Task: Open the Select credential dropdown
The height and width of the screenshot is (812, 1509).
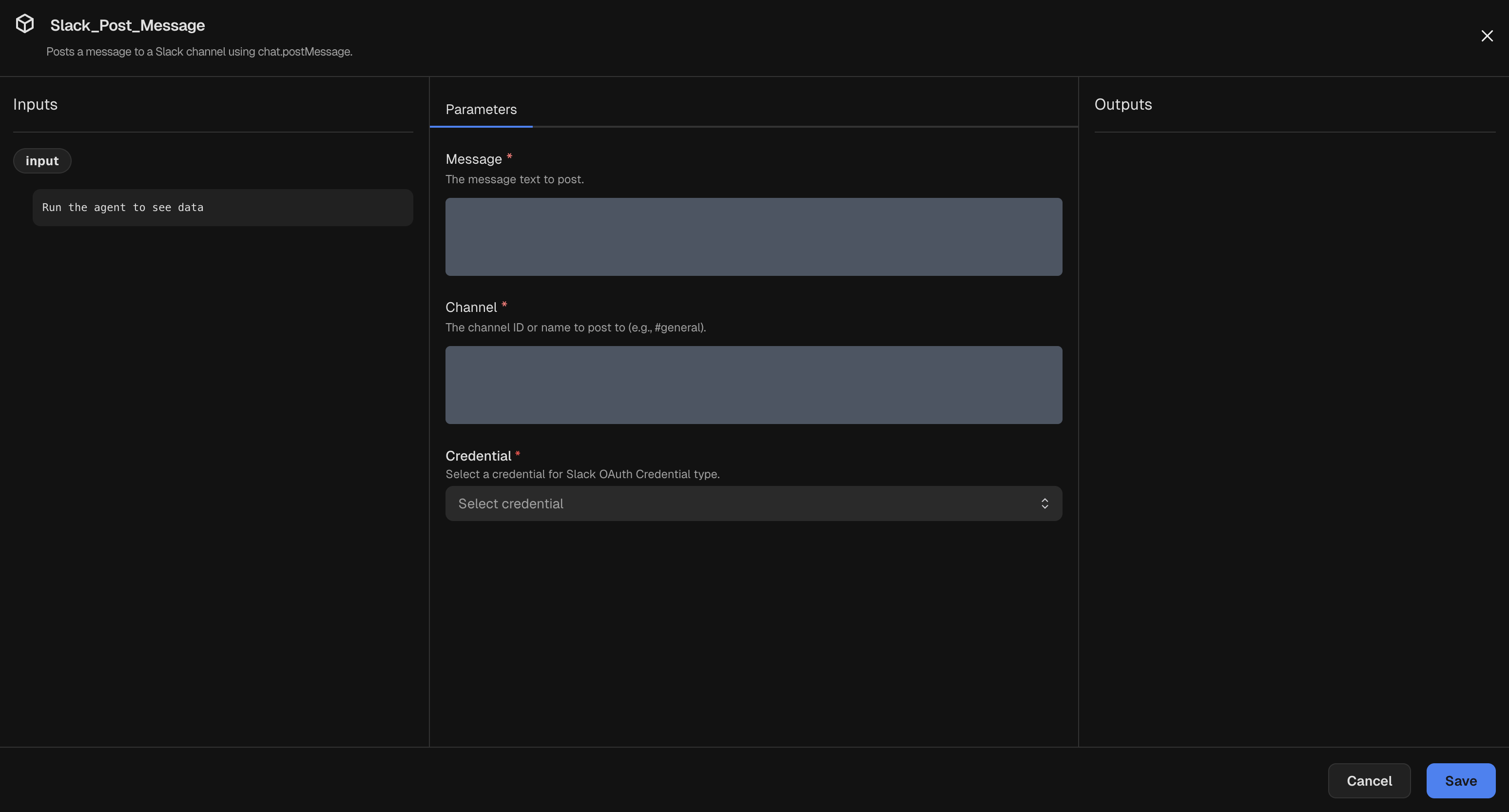Action: pyautogui.click(x=754, y=503)
